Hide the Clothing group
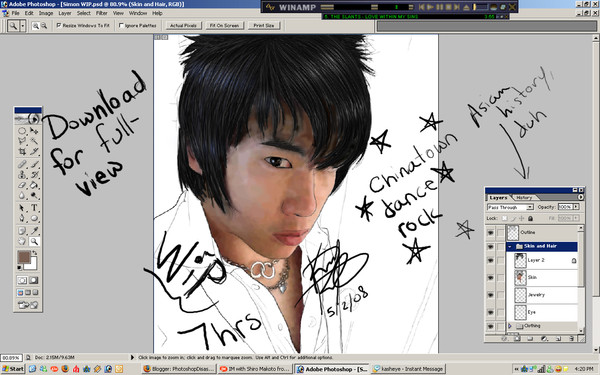 pos(491,326)
